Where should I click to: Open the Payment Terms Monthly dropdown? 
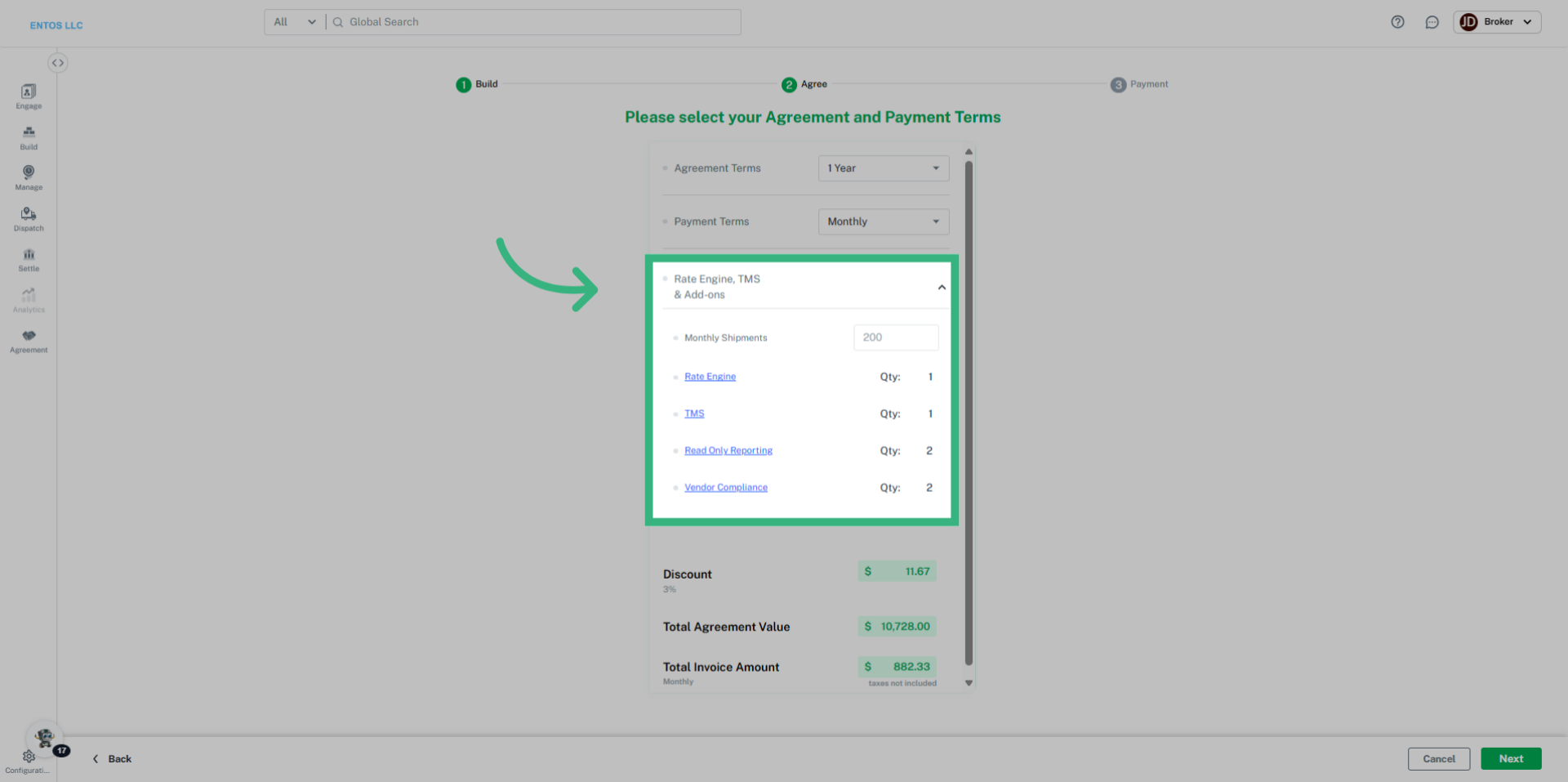tap(883, 221)
